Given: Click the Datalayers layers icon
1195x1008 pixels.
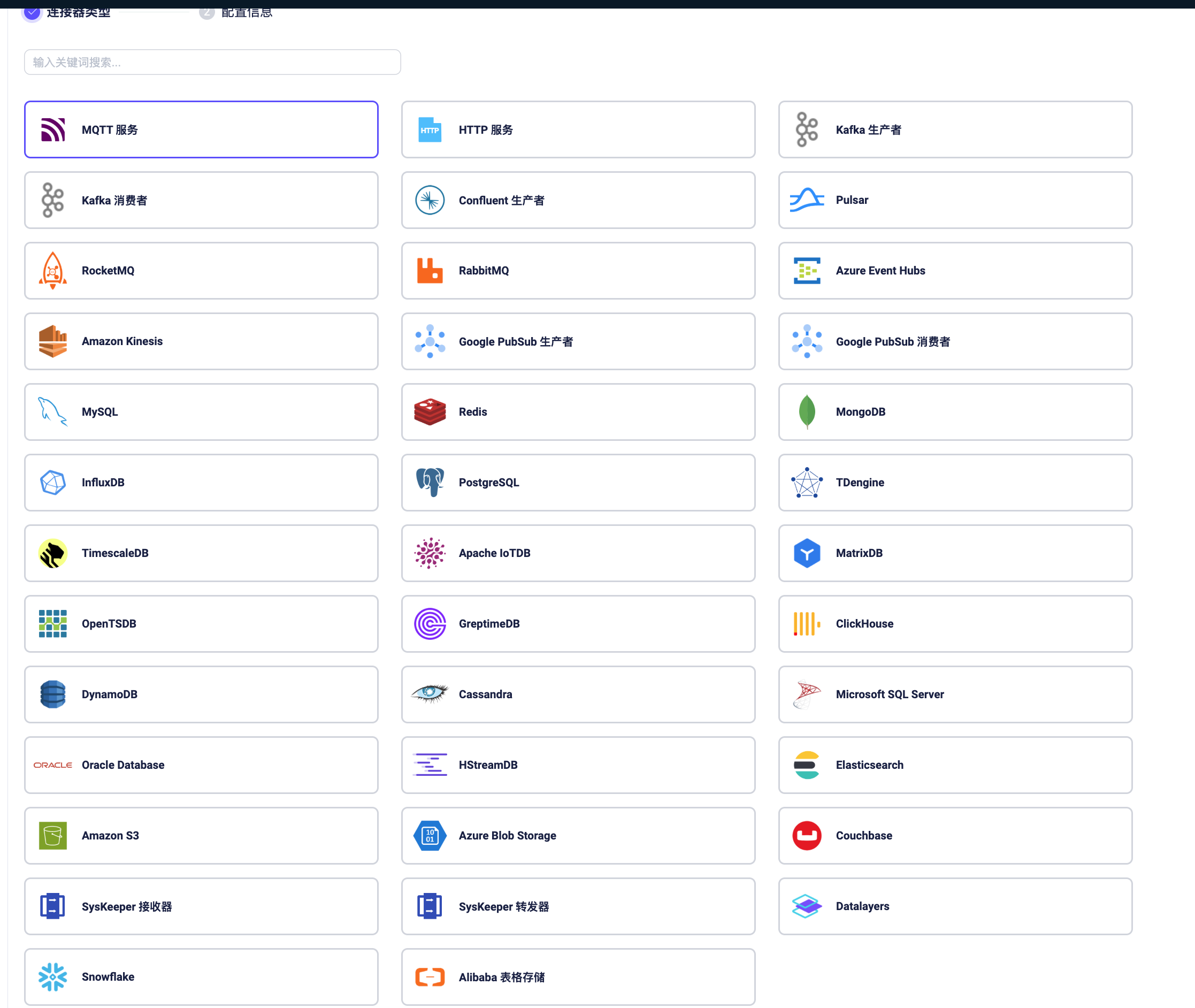Looking at the screenshot, I should (x=807, y=906).
